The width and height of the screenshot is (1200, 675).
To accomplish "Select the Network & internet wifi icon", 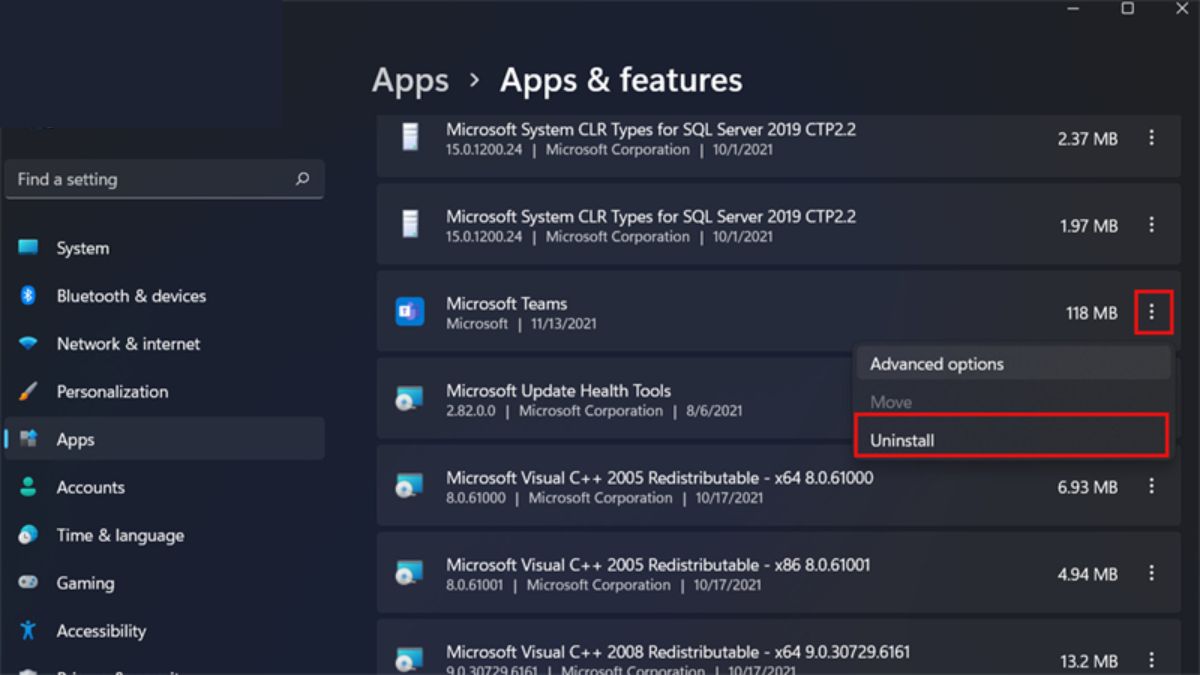I will point(28,344).
